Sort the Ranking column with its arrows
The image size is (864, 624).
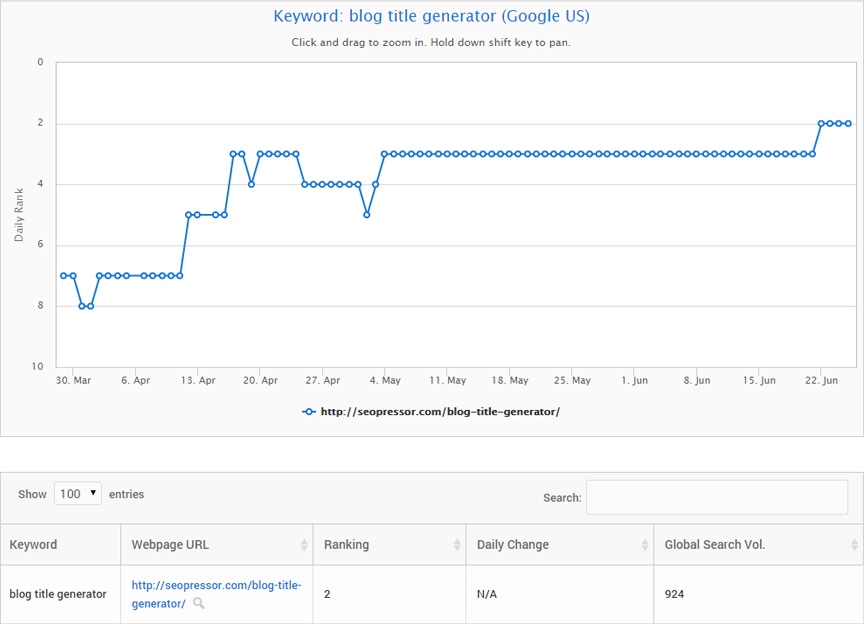tap(457, 545)
